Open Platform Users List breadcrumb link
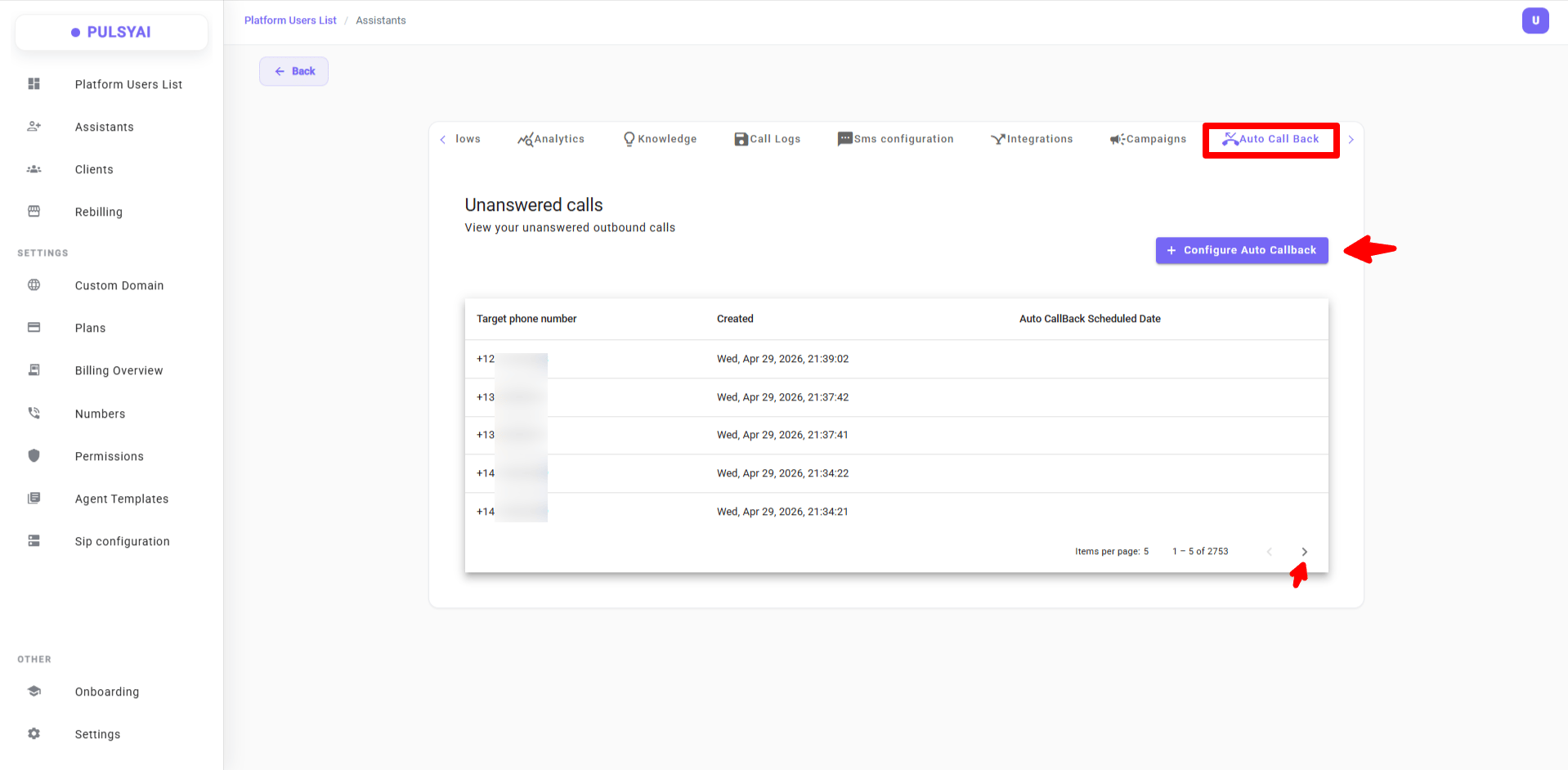 coord(290,20)
